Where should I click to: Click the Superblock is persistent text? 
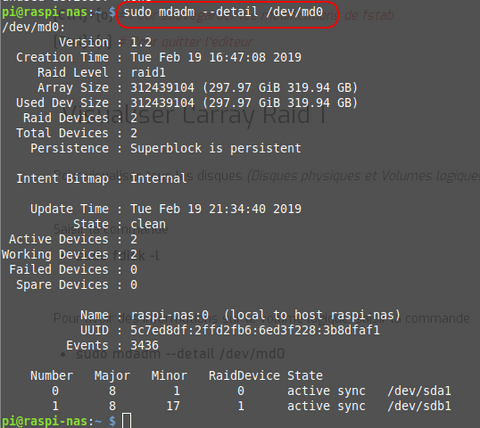point(216,148)
